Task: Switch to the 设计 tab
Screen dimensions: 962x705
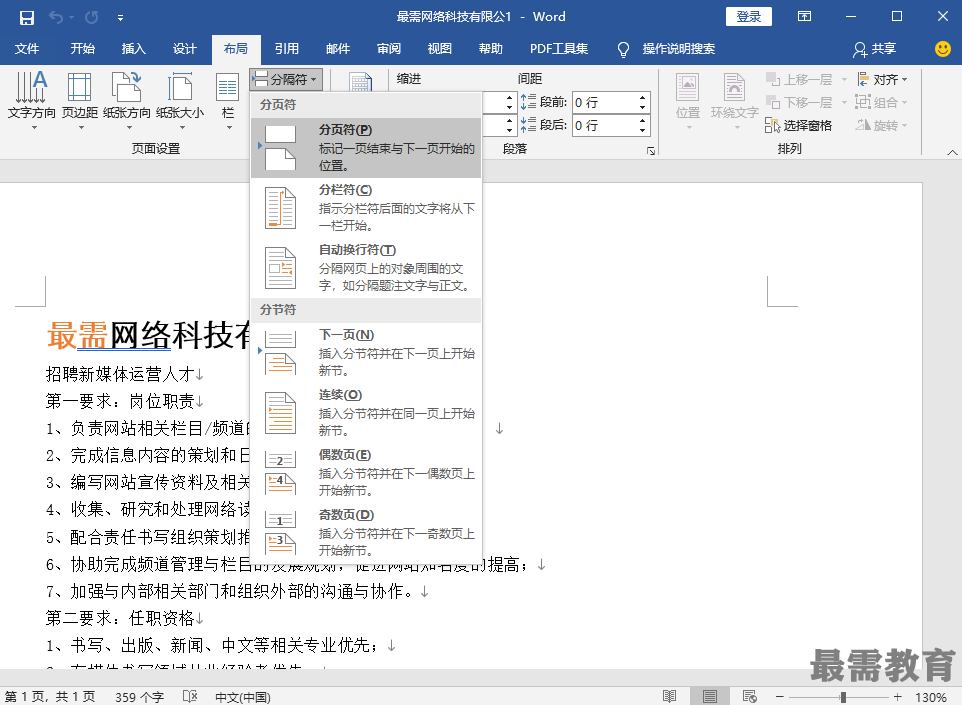Action: pos(185,48)
